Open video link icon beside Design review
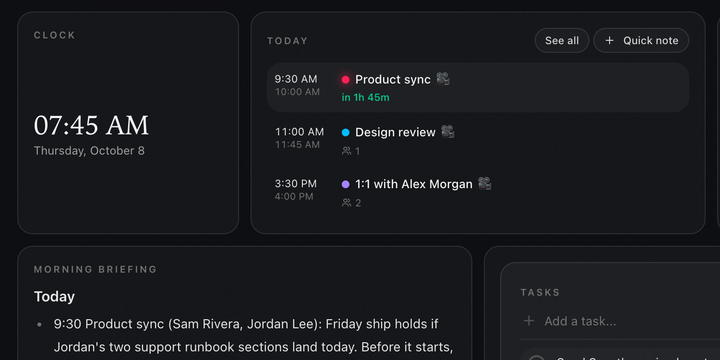 pyautogui.click(x=448, y=132)
